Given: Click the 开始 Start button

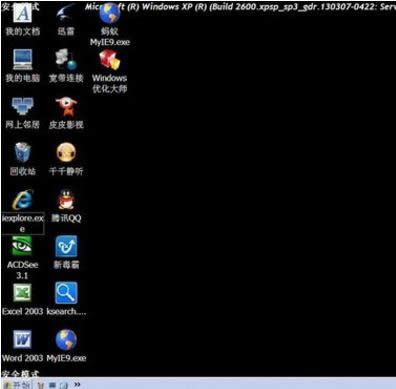Looking at the screenshot, I should tap(17, 385).
